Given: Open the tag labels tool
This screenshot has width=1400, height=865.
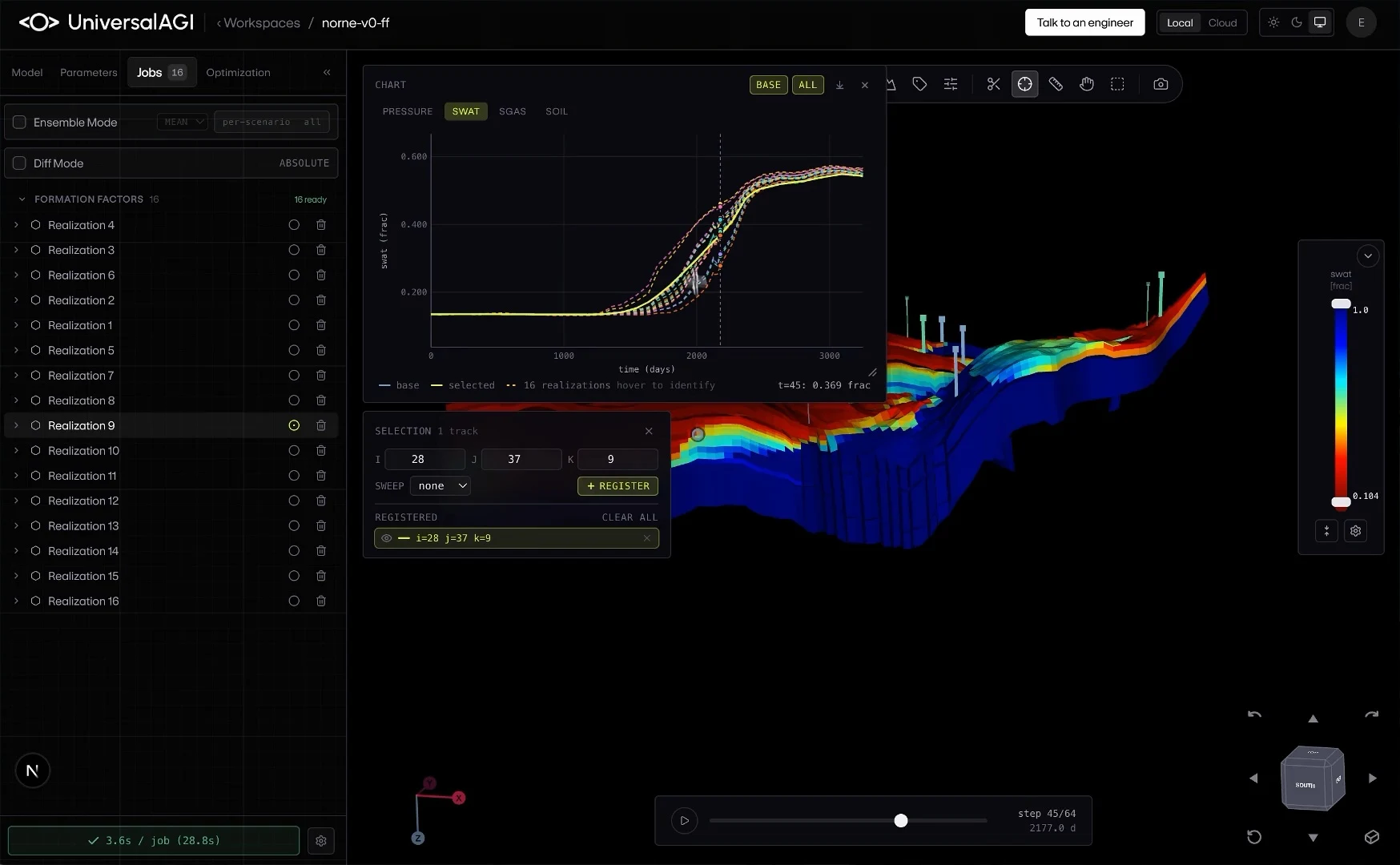Looking at the screenshot, I should click(x=919, y=84).
